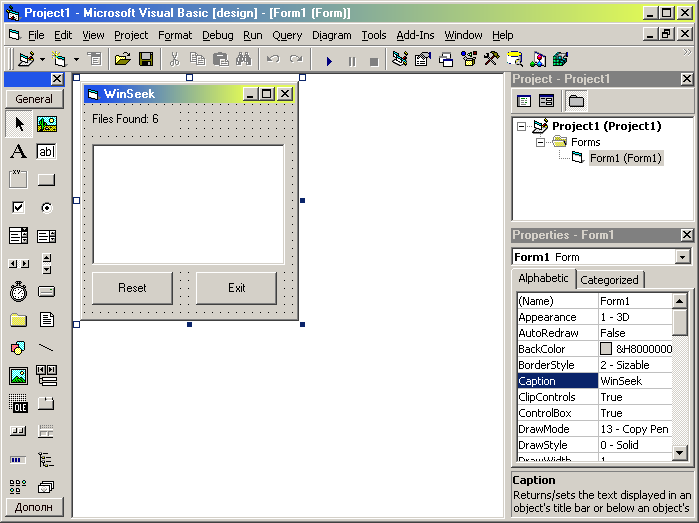Open the Data View Window icon
Viewport: 699px width, 523px height.
515,59
